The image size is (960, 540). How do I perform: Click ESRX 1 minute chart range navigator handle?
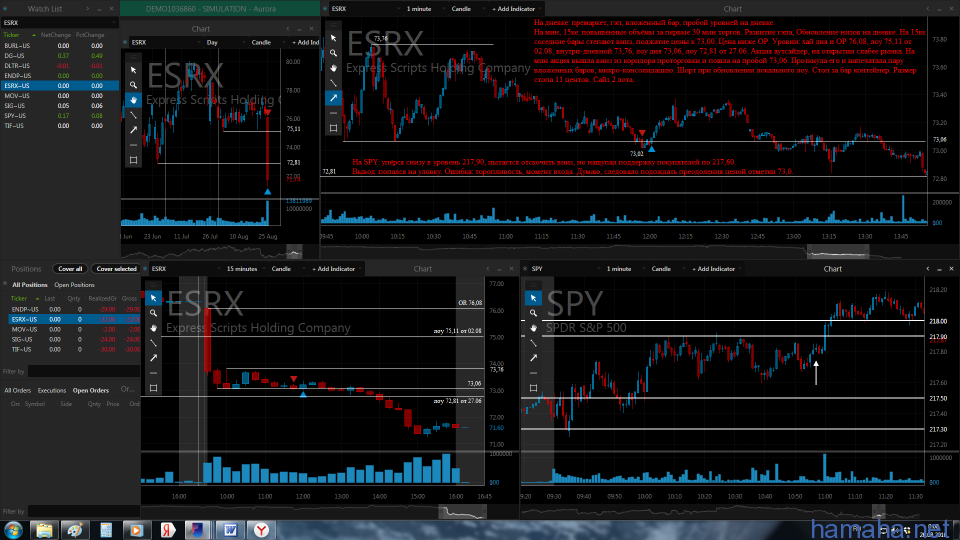point(838,252)
